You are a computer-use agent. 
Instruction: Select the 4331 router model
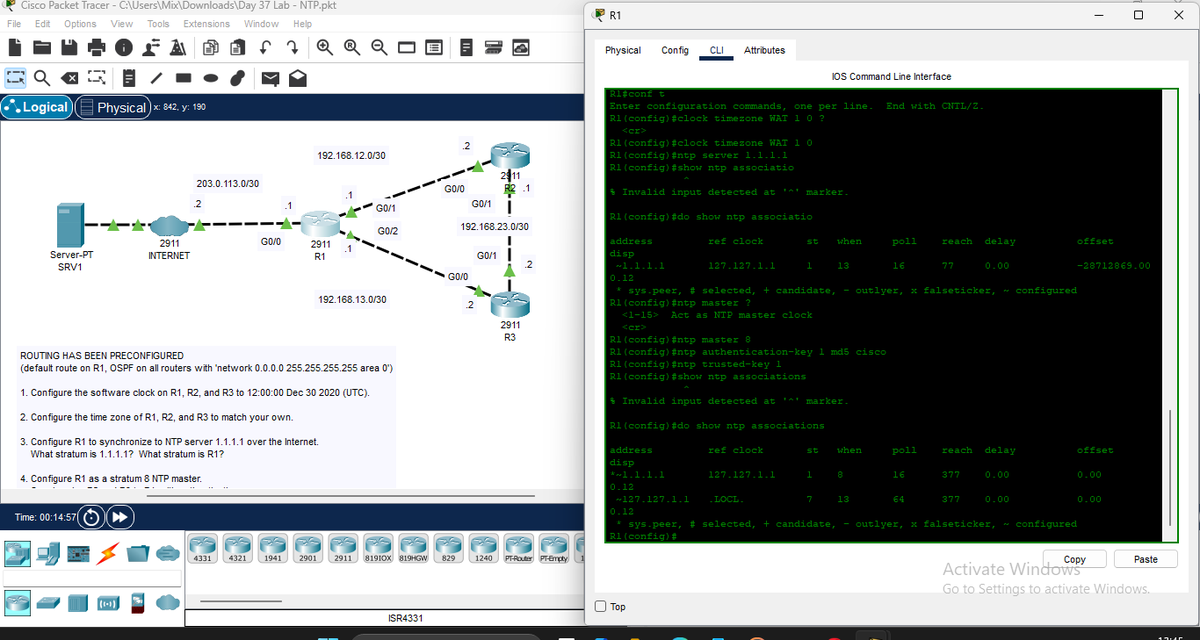pyautogui.click(x=201, y=547)
